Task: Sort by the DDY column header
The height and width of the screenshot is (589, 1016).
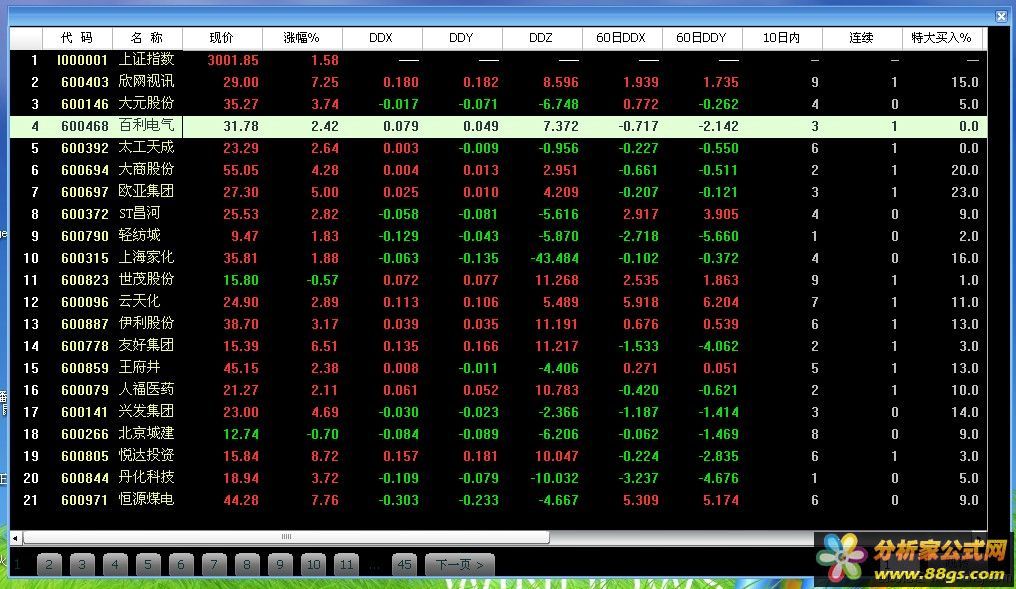Action: 461,38
